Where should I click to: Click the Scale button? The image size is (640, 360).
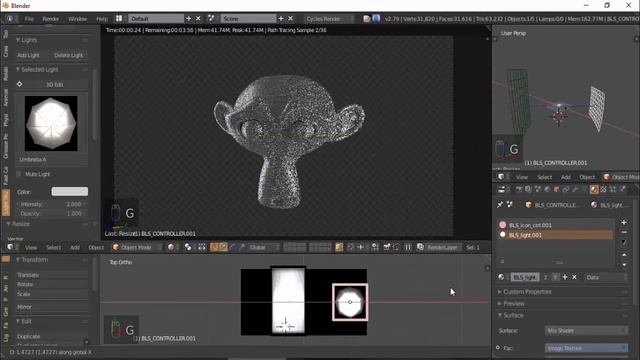click(x=51, y=294)
